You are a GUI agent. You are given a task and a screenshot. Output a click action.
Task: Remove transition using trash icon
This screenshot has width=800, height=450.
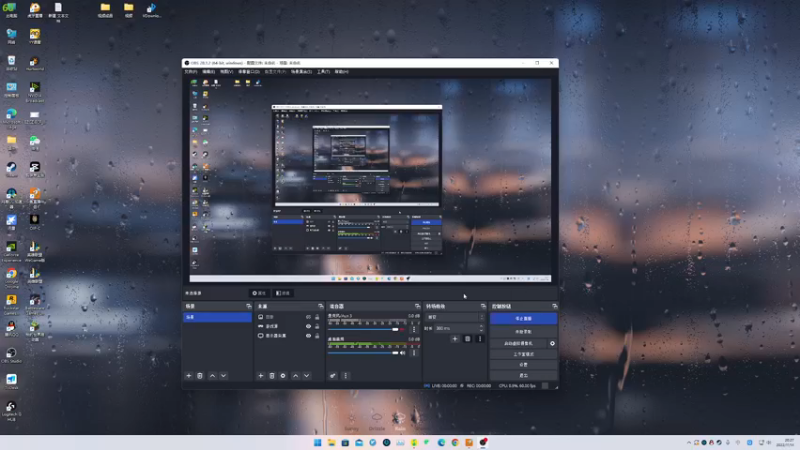tap(467, 339)
